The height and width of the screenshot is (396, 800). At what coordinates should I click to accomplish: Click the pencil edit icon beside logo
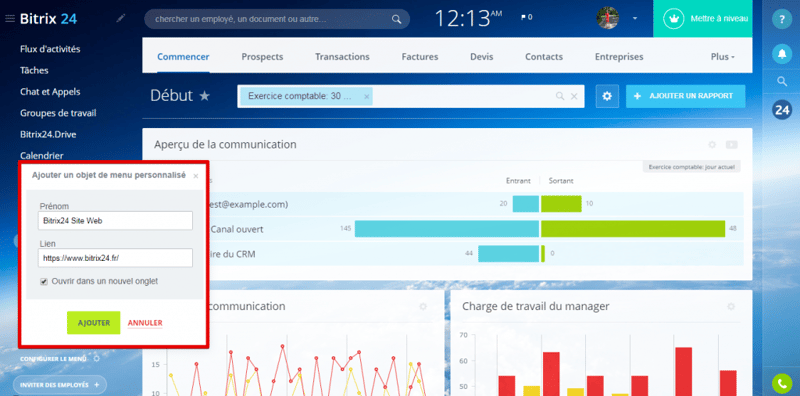(x=120, y=19)
